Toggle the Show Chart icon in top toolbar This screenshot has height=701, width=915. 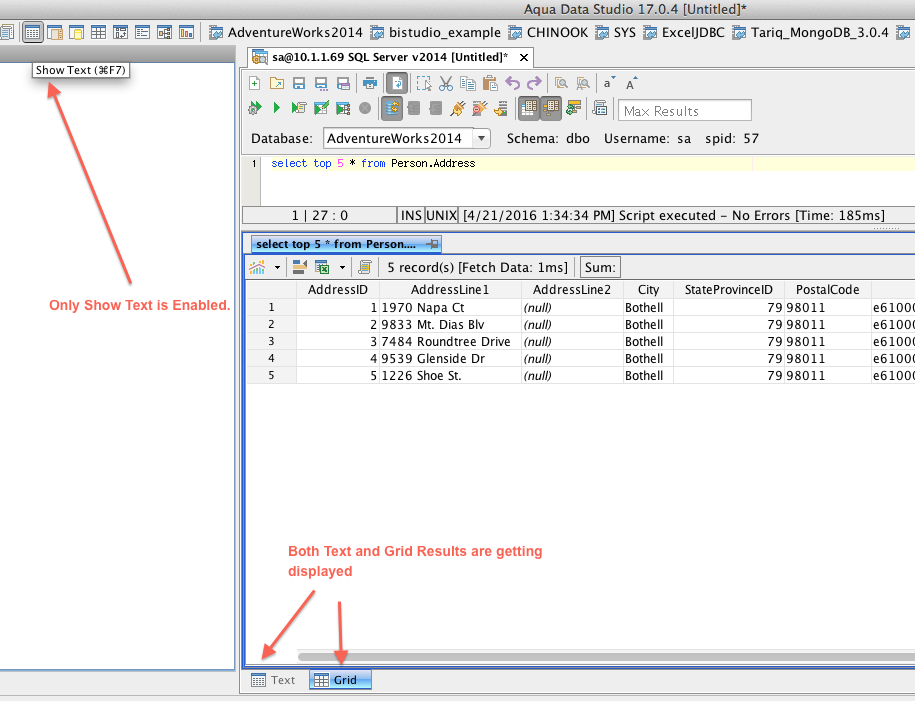tap(186, 33)
